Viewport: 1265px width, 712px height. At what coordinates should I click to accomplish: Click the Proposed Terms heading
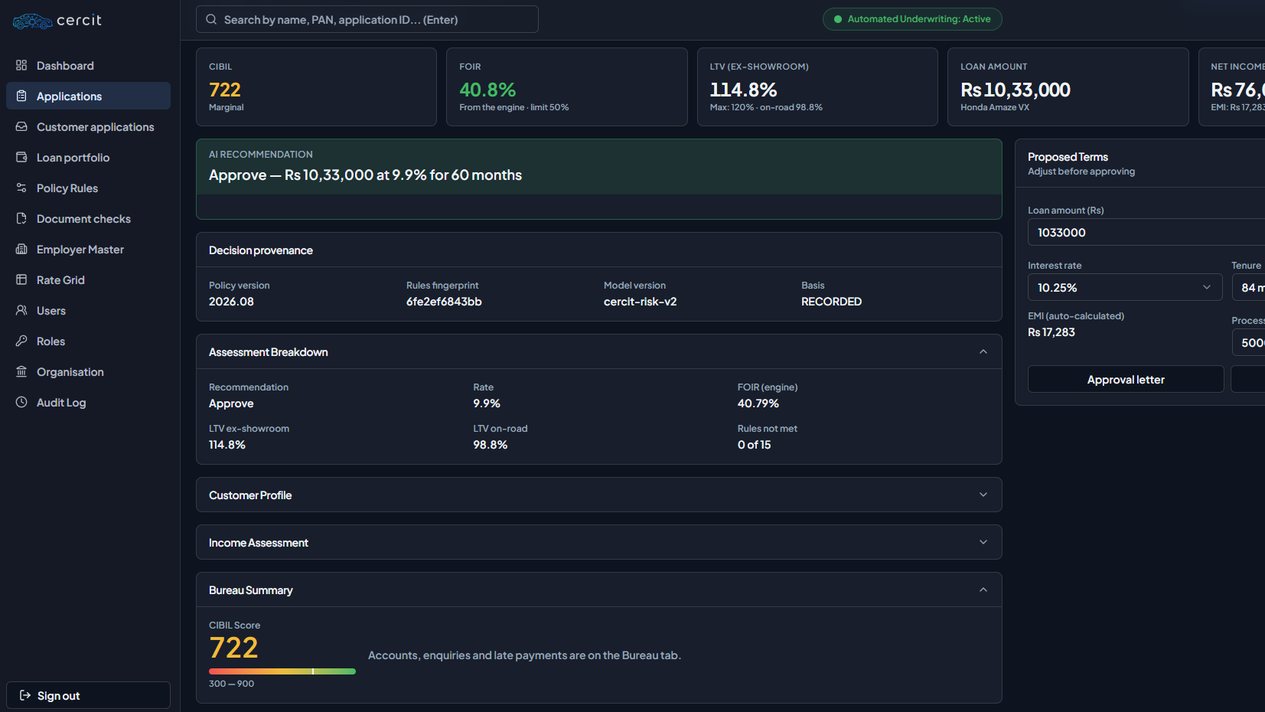[1068, 157]
